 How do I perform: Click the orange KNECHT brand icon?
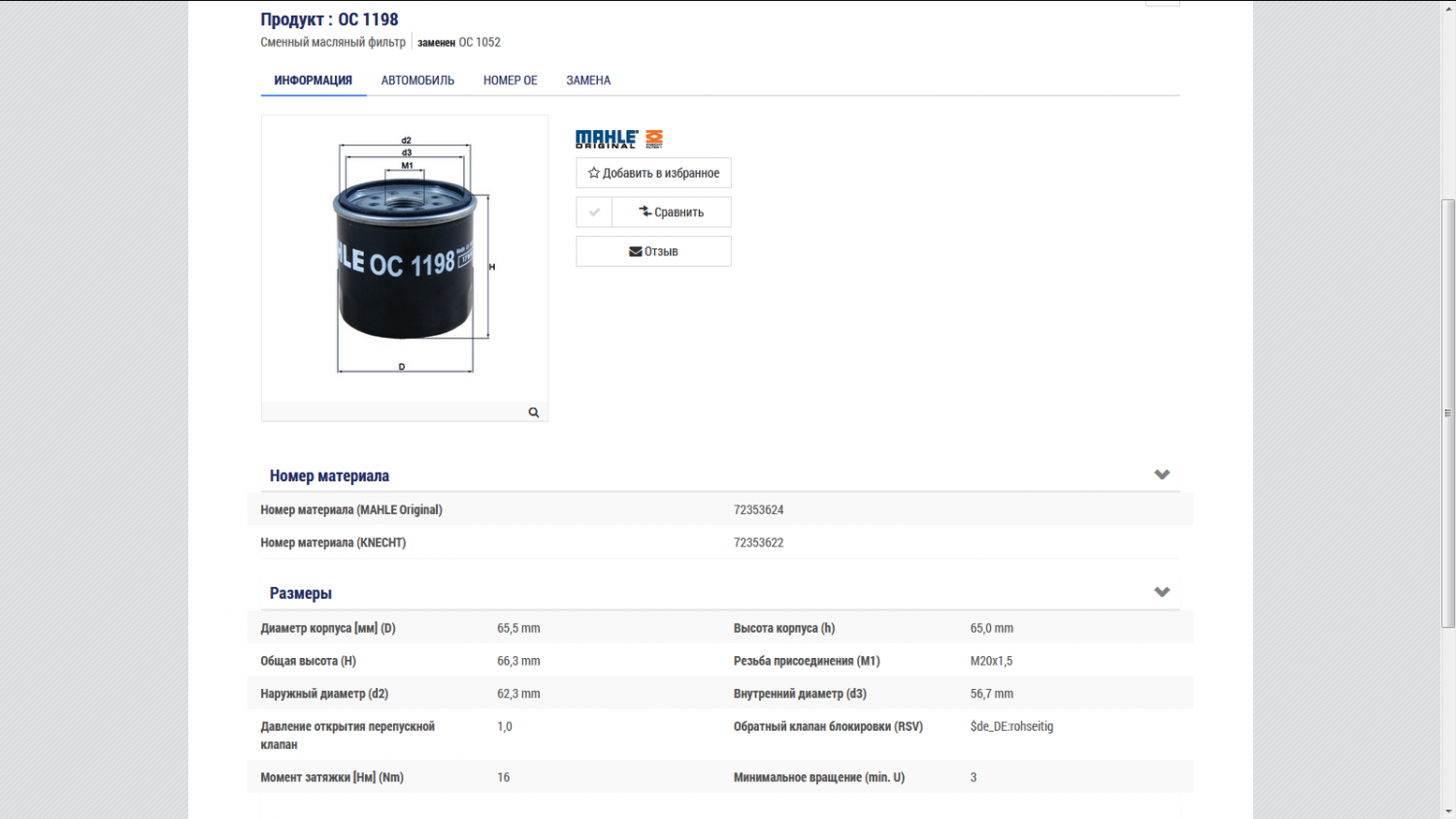(x=654, y=139)
